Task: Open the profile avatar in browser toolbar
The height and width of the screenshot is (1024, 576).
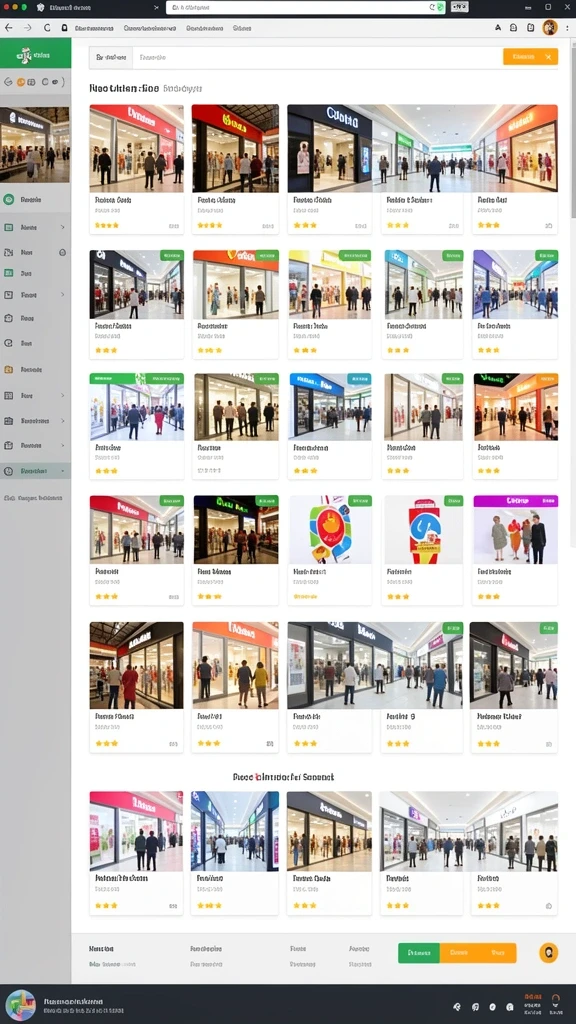Action: pyautogui.click(x=550, y=27)
